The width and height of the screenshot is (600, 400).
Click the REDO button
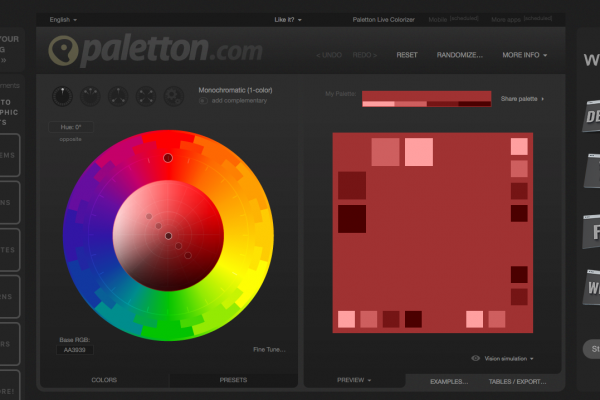point(365,55)
